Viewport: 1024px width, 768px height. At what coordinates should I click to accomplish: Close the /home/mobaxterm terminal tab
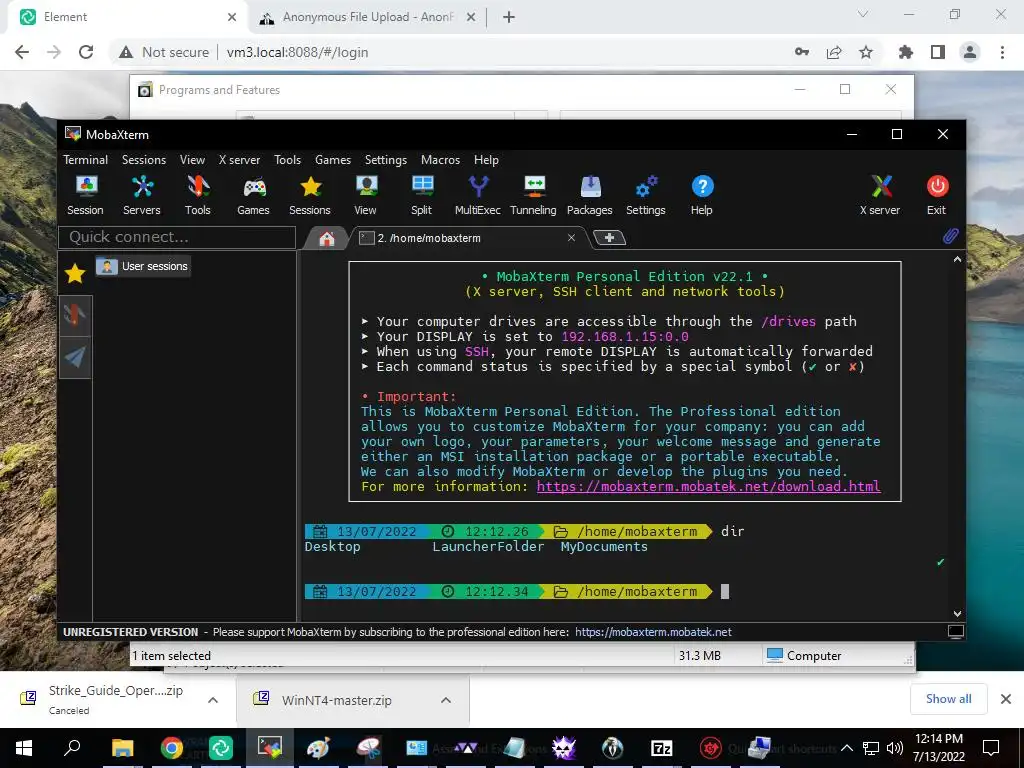571,238
